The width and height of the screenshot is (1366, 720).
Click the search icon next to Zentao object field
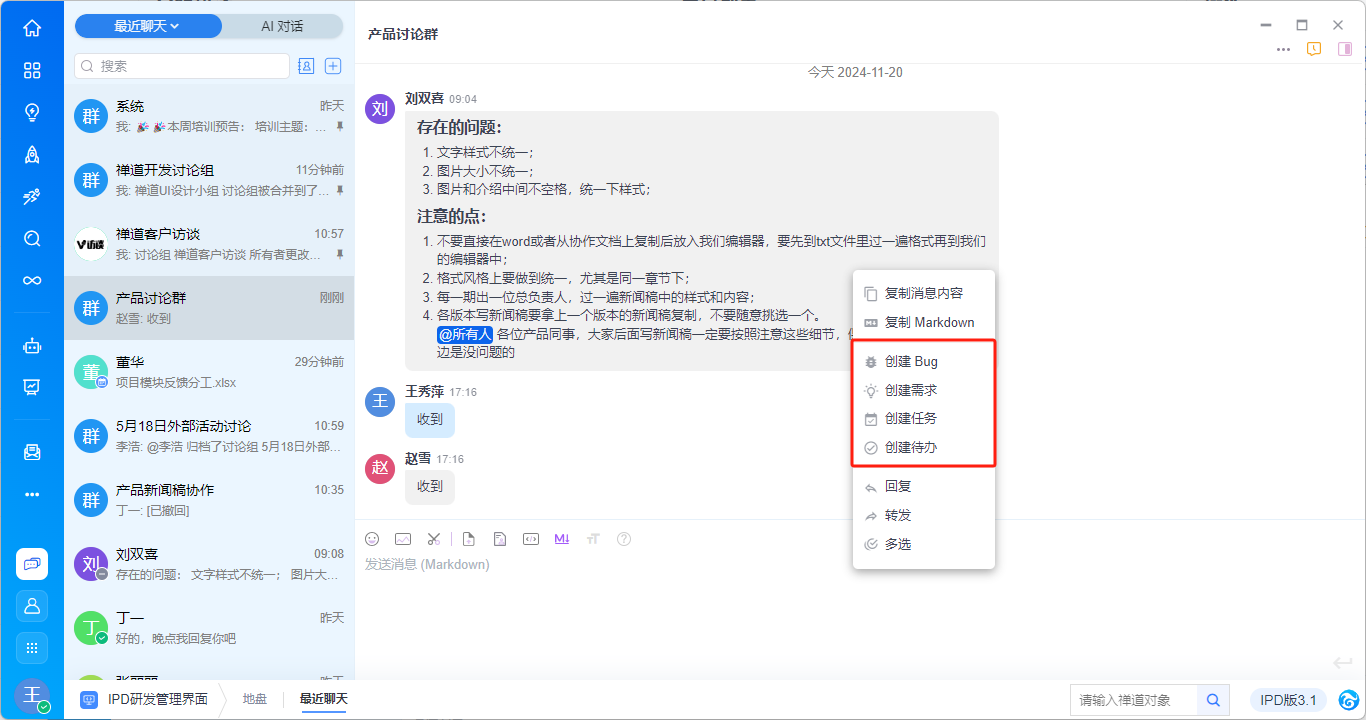click(x=1213, y=700)
